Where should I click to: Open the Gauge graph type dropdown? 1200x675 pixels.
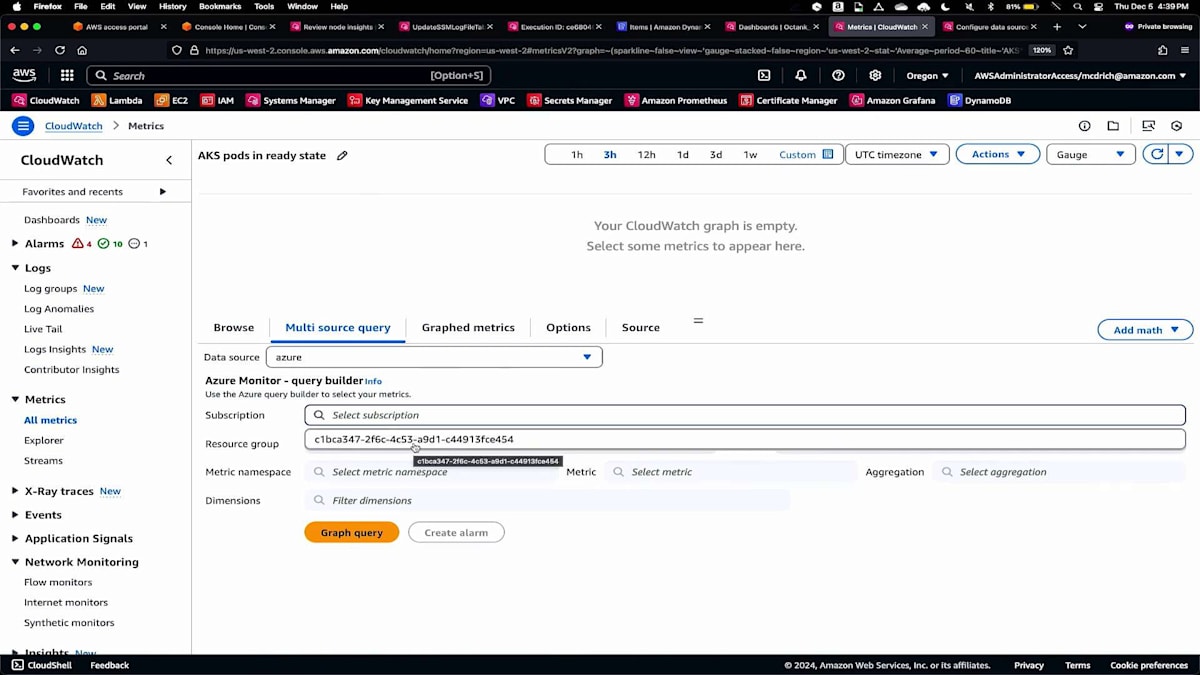(1091, 154)
